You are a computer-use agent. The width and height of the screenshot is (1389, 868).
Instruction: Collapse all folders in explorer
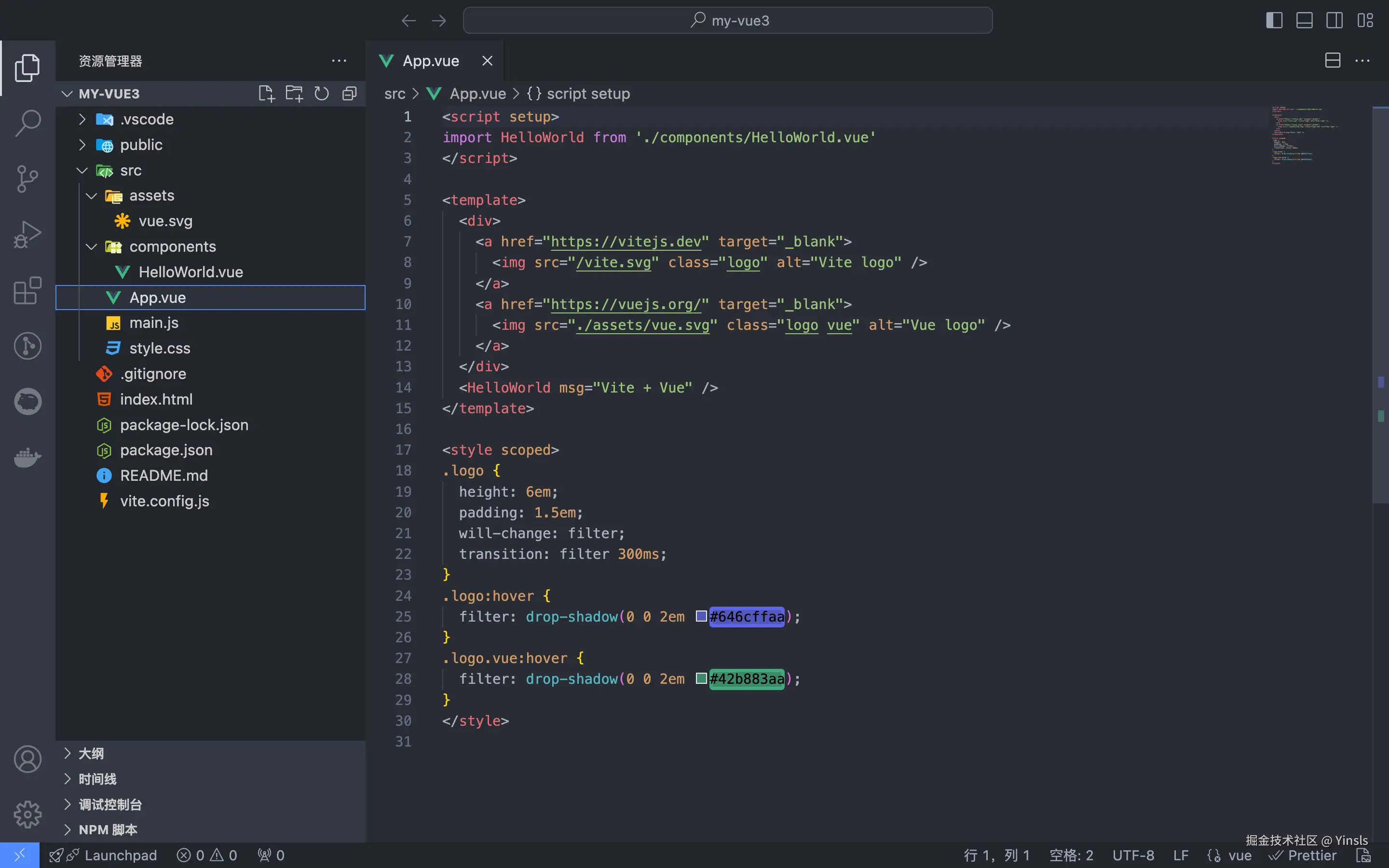(x=349, y=94)
